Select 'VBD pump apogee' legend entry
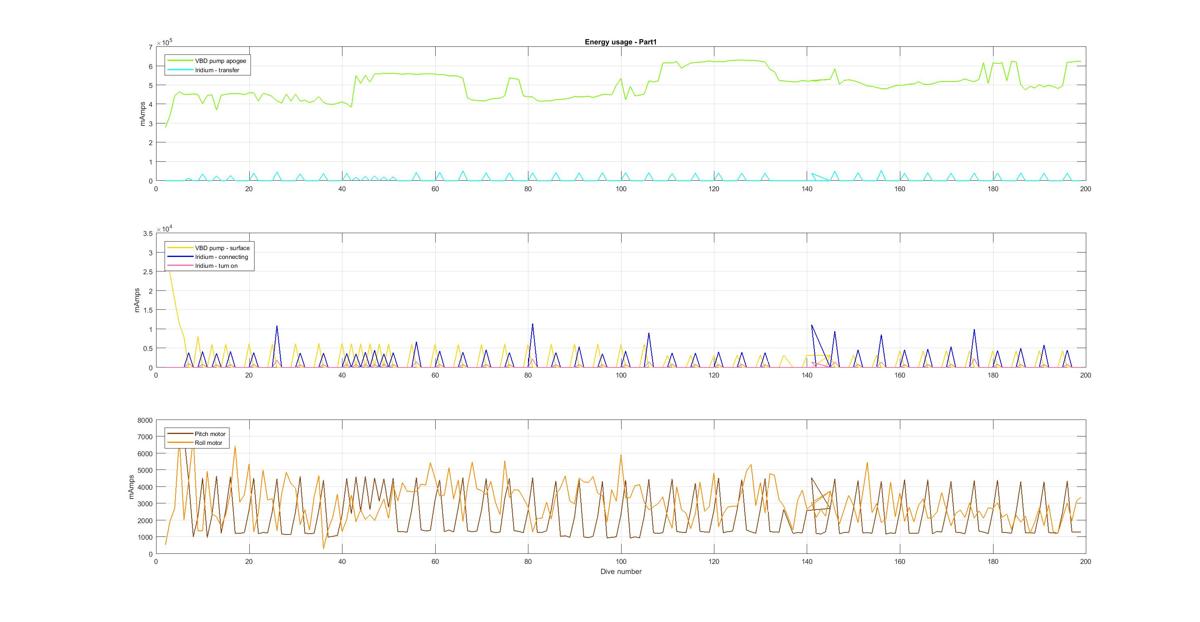The image size is (1200, 622). 220,61
